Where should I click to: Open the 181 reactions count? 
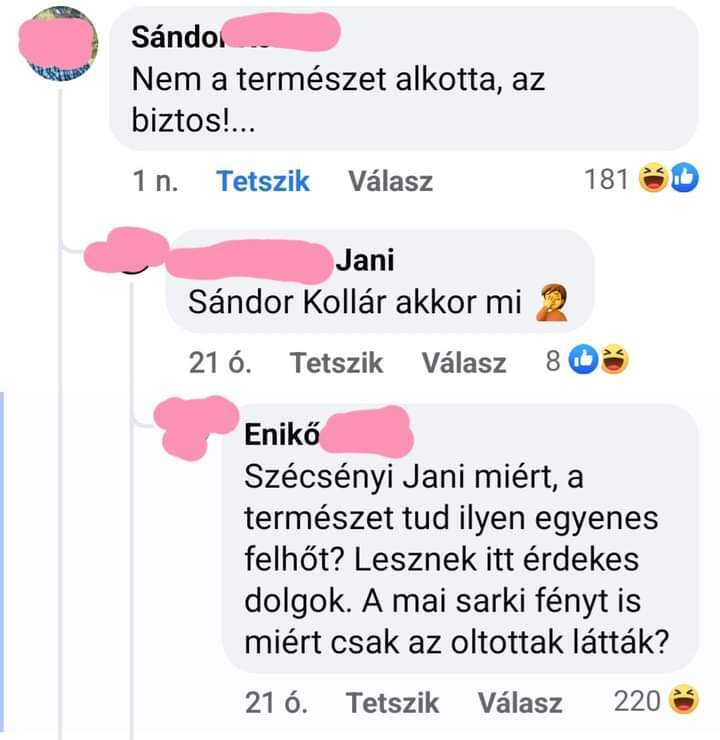[606, 179]
